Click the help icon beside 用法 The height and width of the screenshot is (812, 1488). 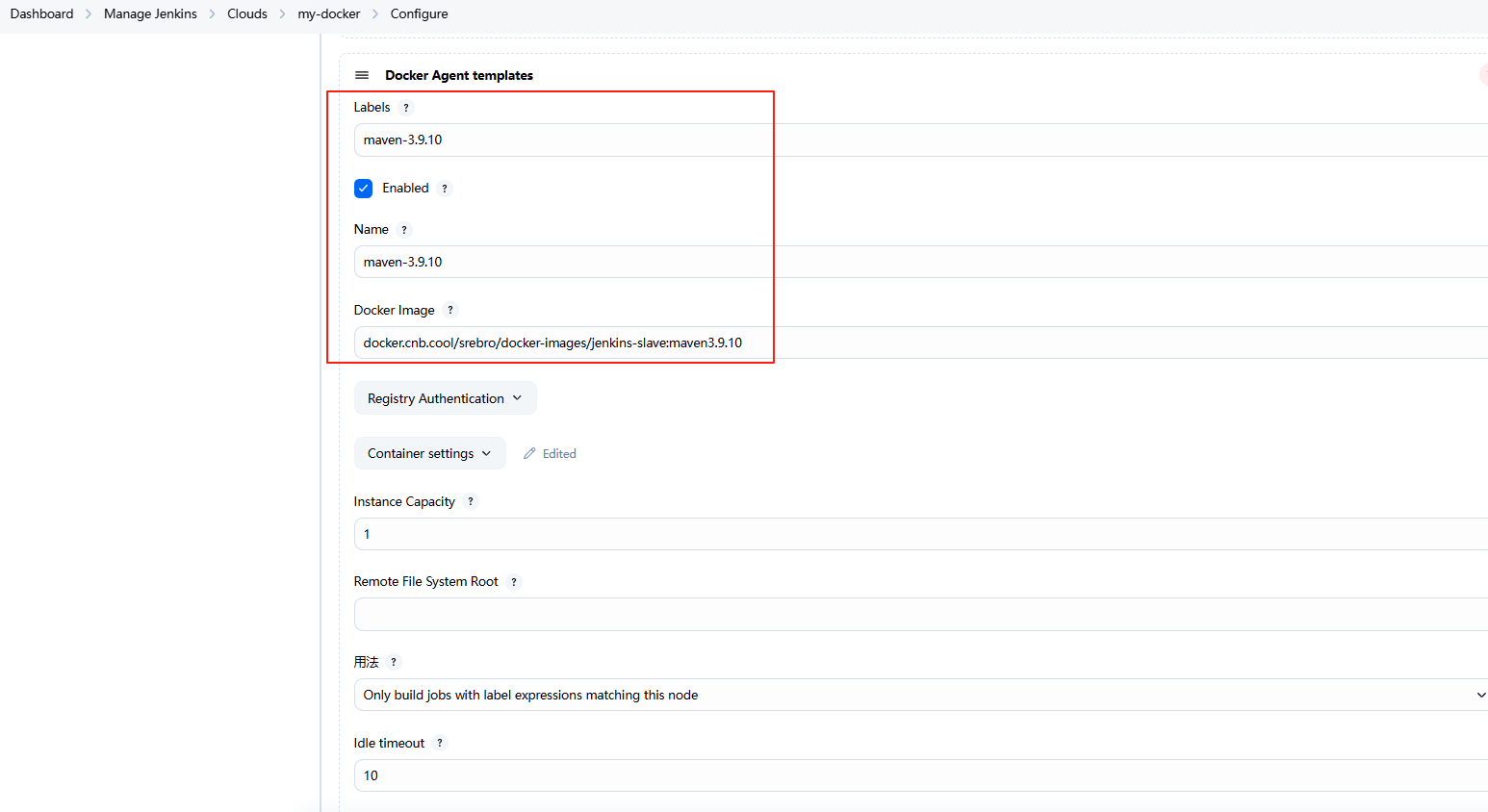pyautogui.click(x=394, y=662)
